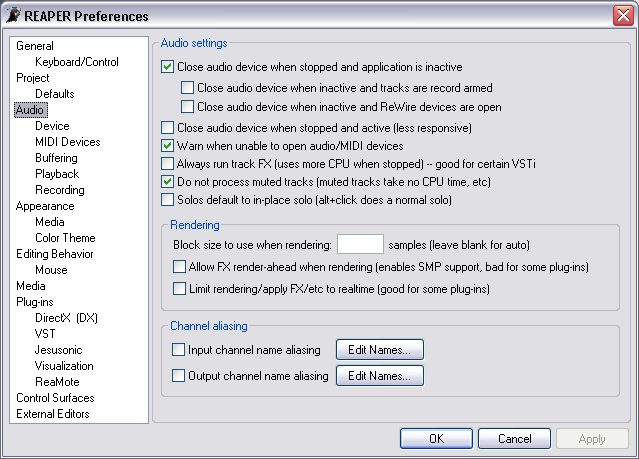The width and height of the screenshot is (639, 459).
Task: Open the VST plug-ins page
Action: coord(45,334)
